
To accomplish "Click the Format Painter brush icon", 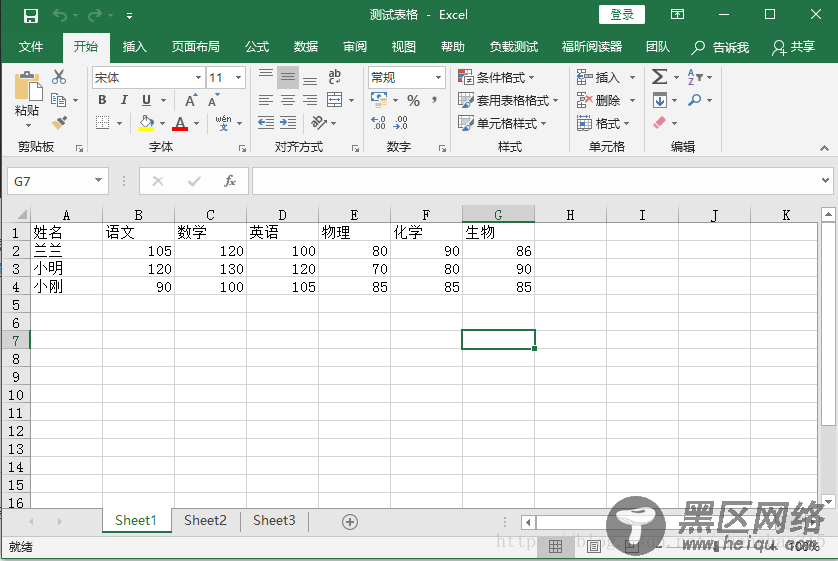I will (59, 123).
